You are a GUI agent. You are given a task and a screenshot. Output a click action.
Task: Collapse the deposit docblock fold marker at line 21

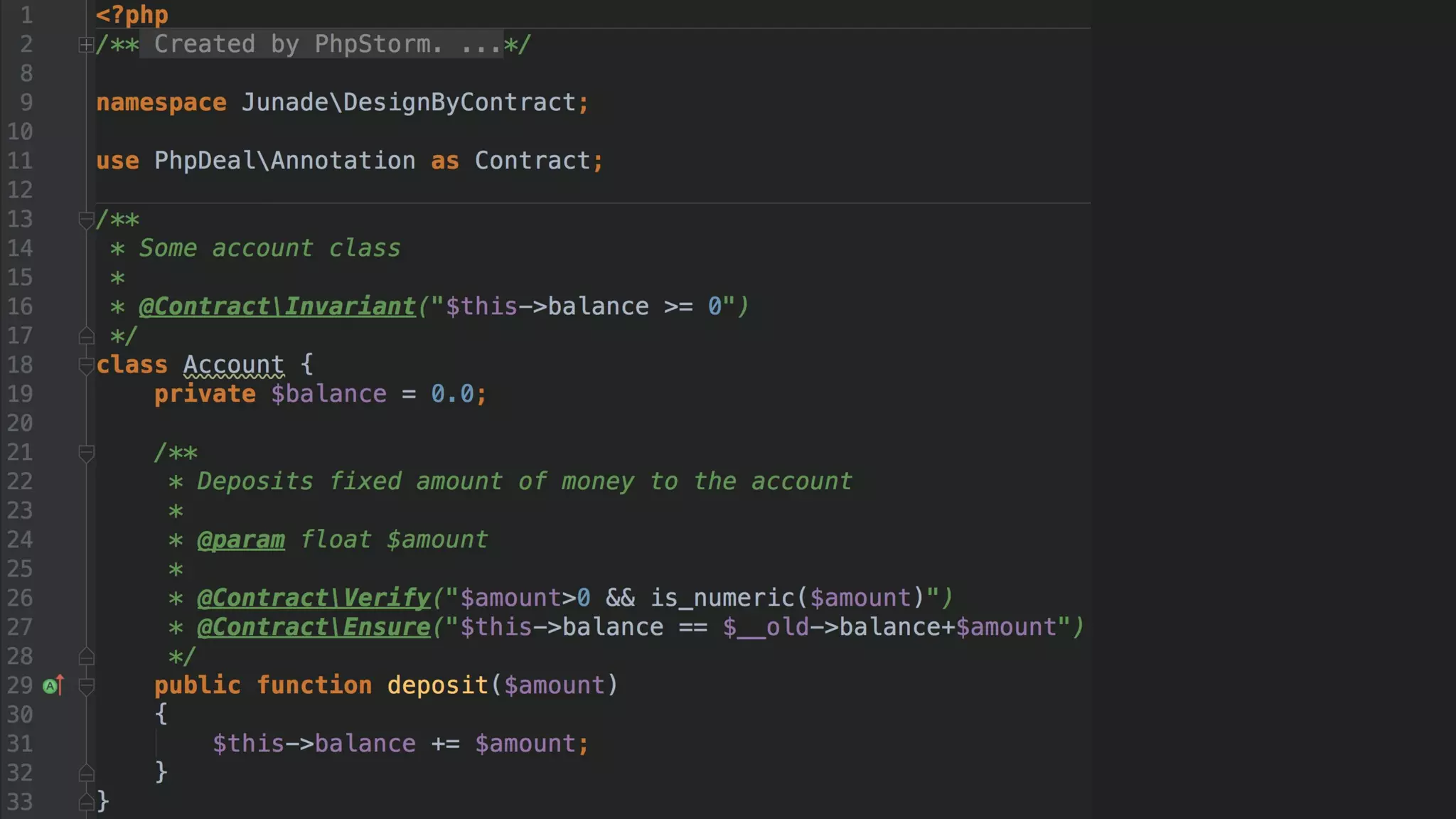coord(86,453)
